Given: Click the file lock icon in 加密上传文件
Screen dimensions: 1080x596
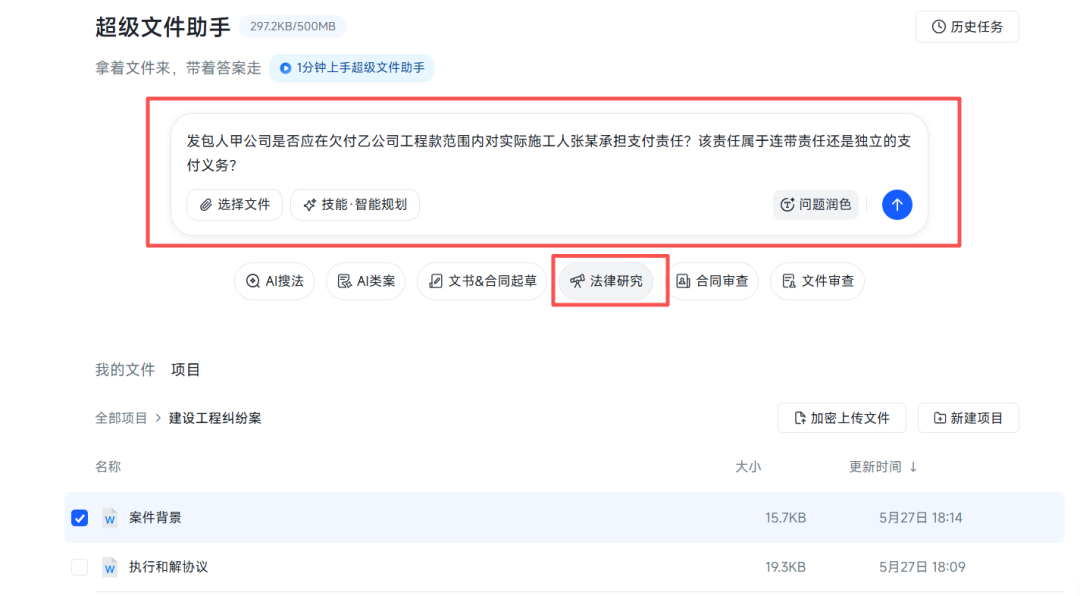Looking at the screenshot, I should coord(800,418).
